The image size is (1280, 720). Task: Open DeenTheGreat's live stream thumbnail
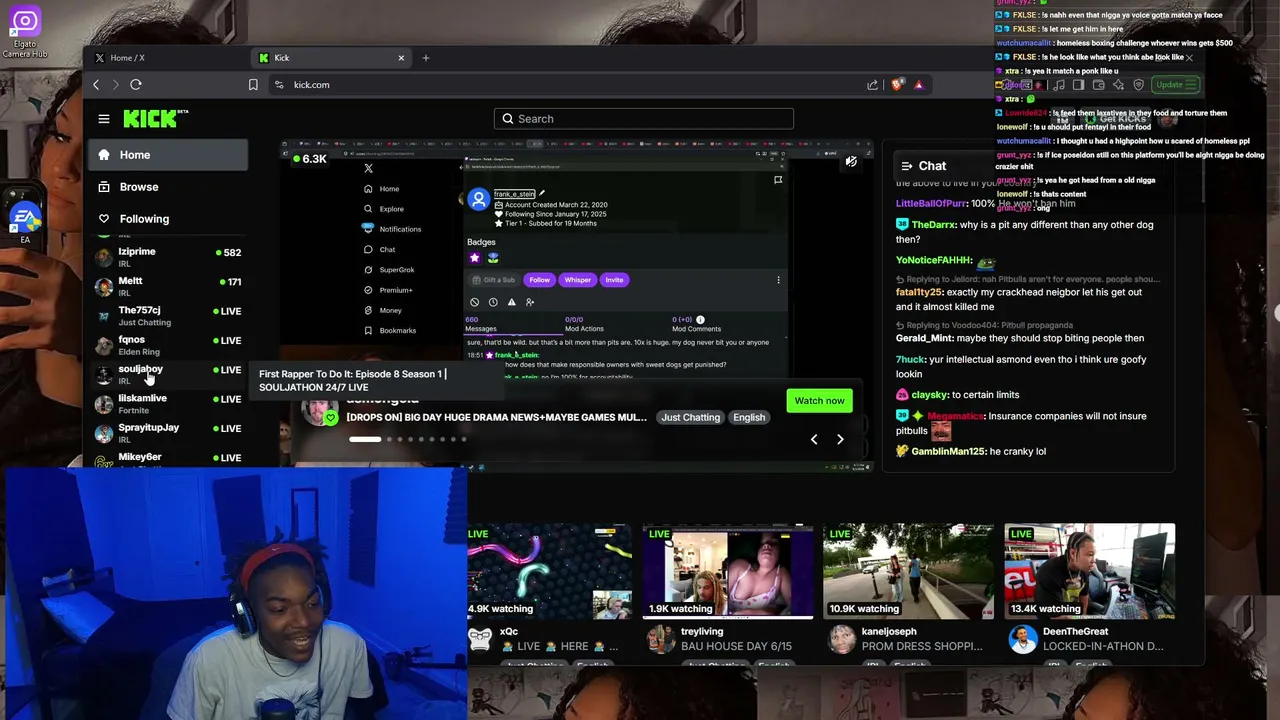pyautogui.click(x=1090, y=571)
